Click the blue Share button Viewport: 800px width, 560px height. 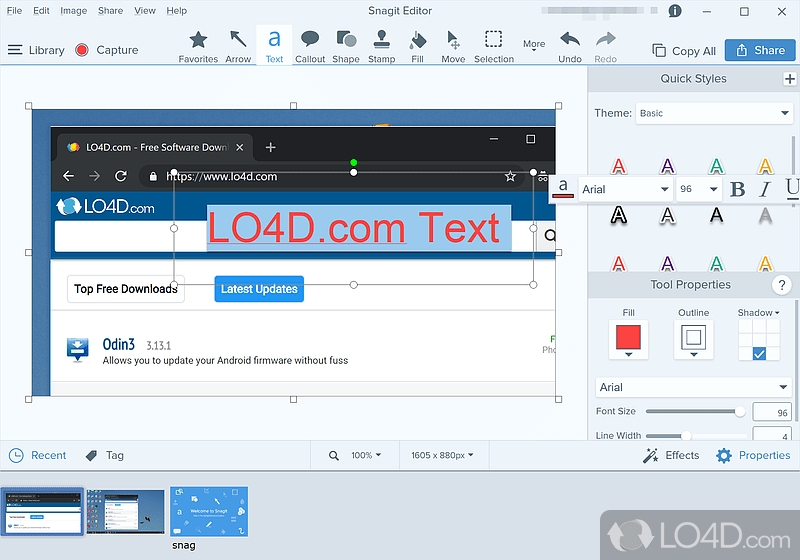point(760,50)
